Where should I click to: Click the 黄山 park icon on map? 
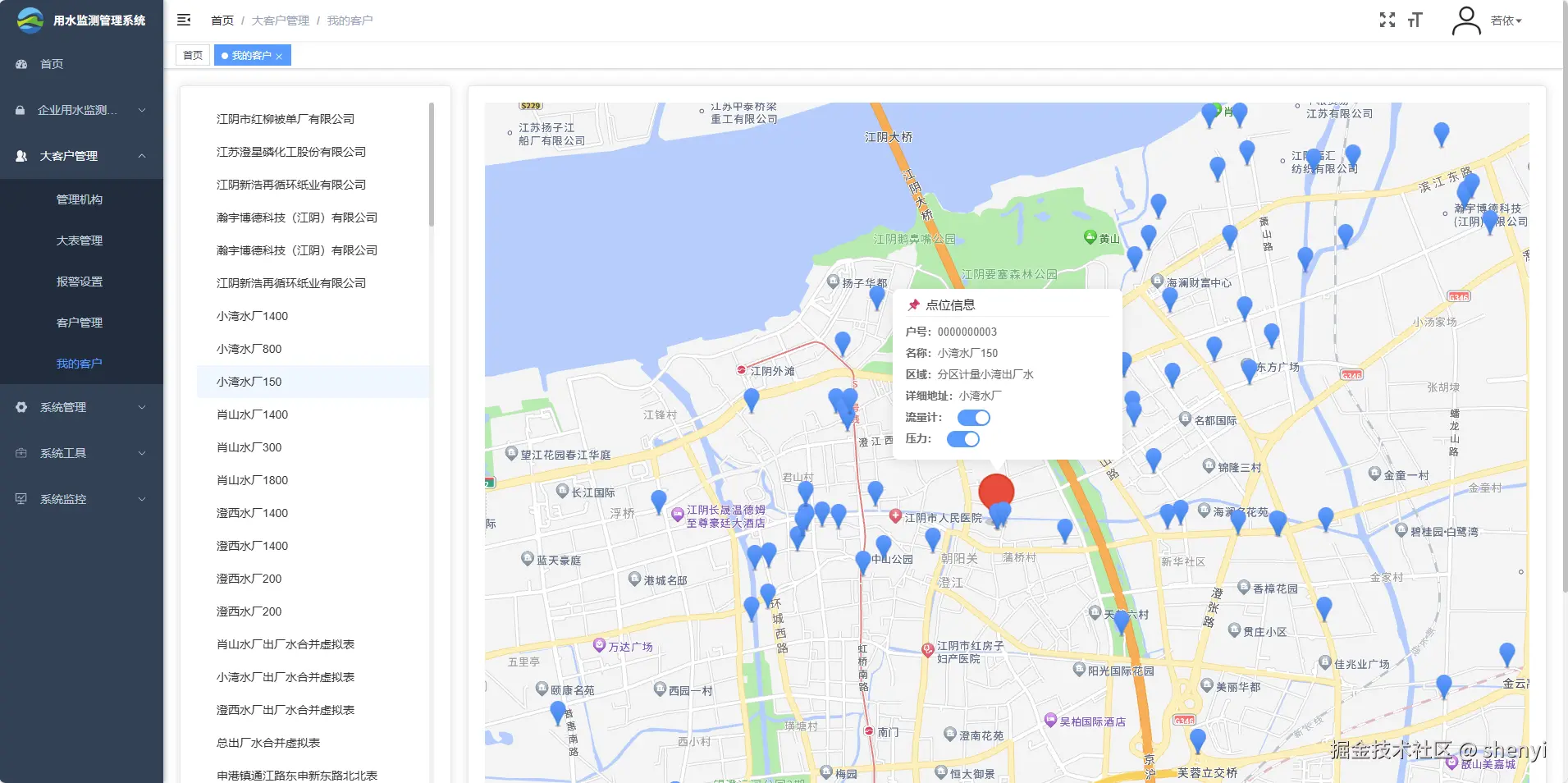pyautogui.click(x=1090, y=238)
